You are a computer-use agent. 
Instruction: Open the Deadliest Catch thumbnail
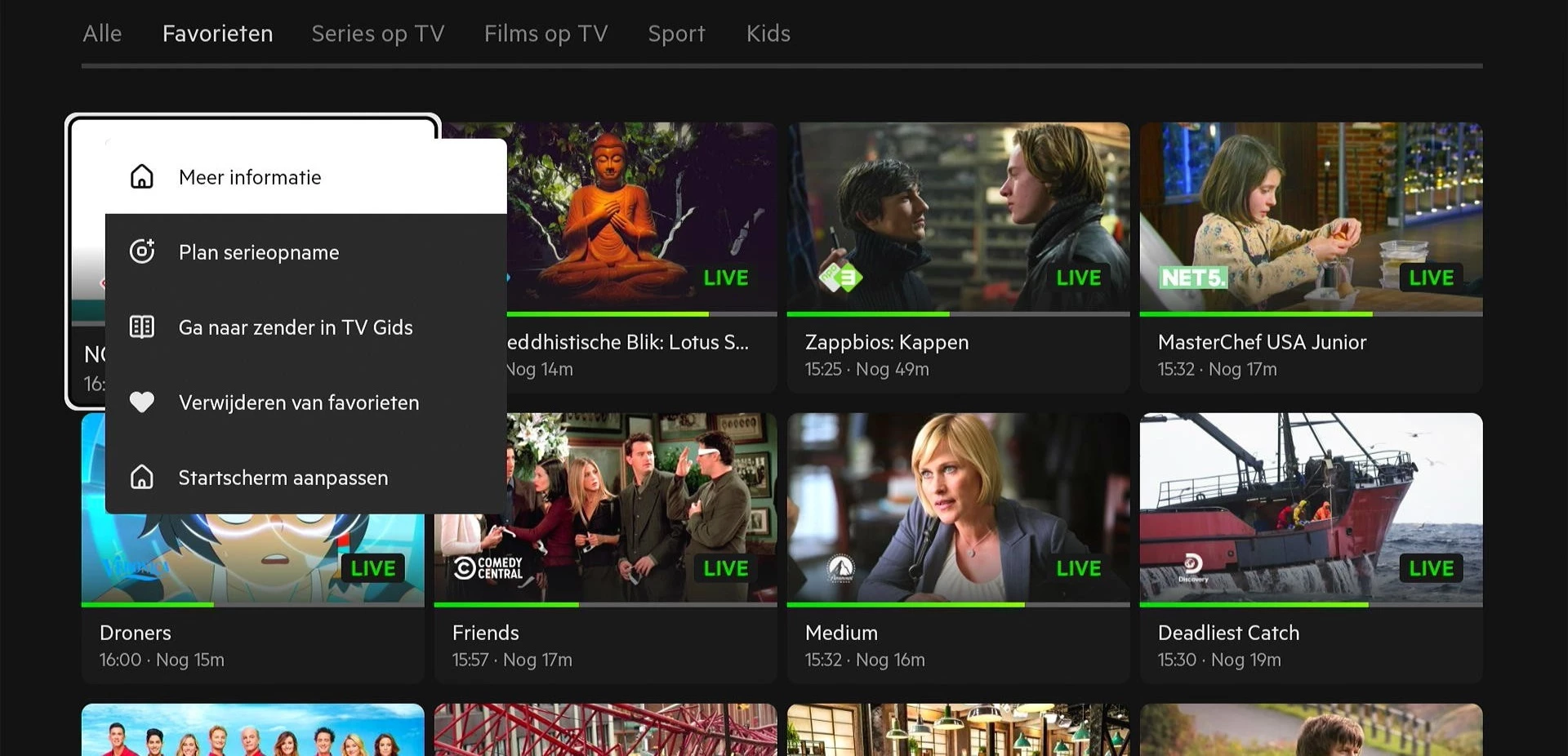(x=1312, y=508)
